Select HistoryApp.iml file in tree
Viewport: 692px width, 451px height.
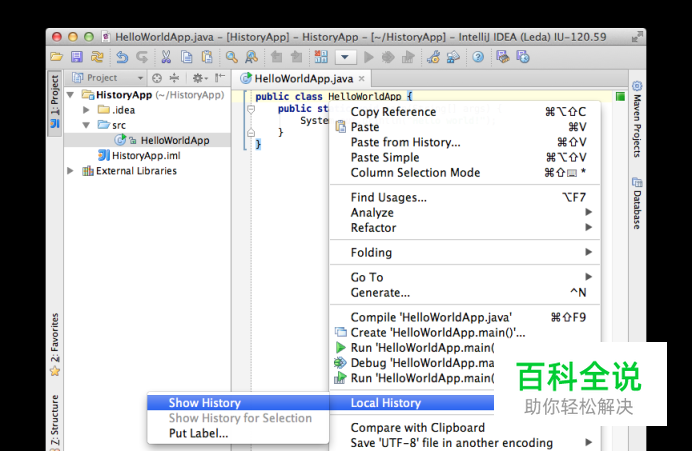pos(146,155)
